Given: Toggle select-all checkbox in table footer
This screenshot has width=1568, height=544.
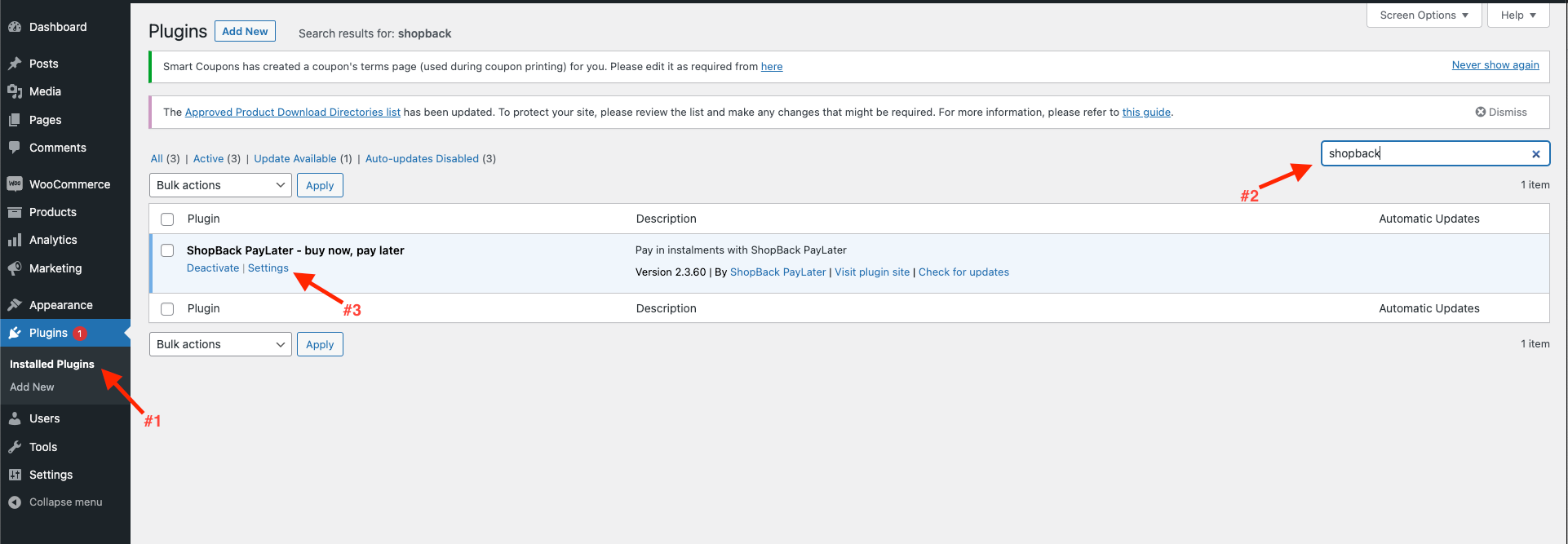Looking at the screenshot, I should [167, 308].
